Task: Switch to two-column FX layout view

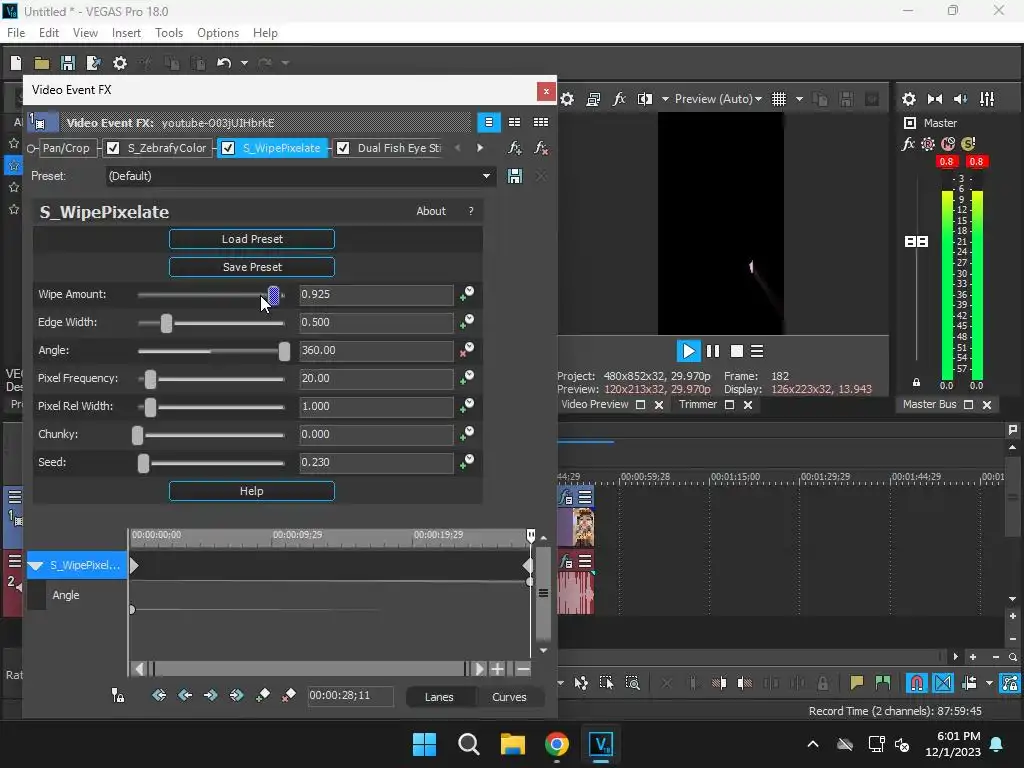Action: click(x=515, y=122)
